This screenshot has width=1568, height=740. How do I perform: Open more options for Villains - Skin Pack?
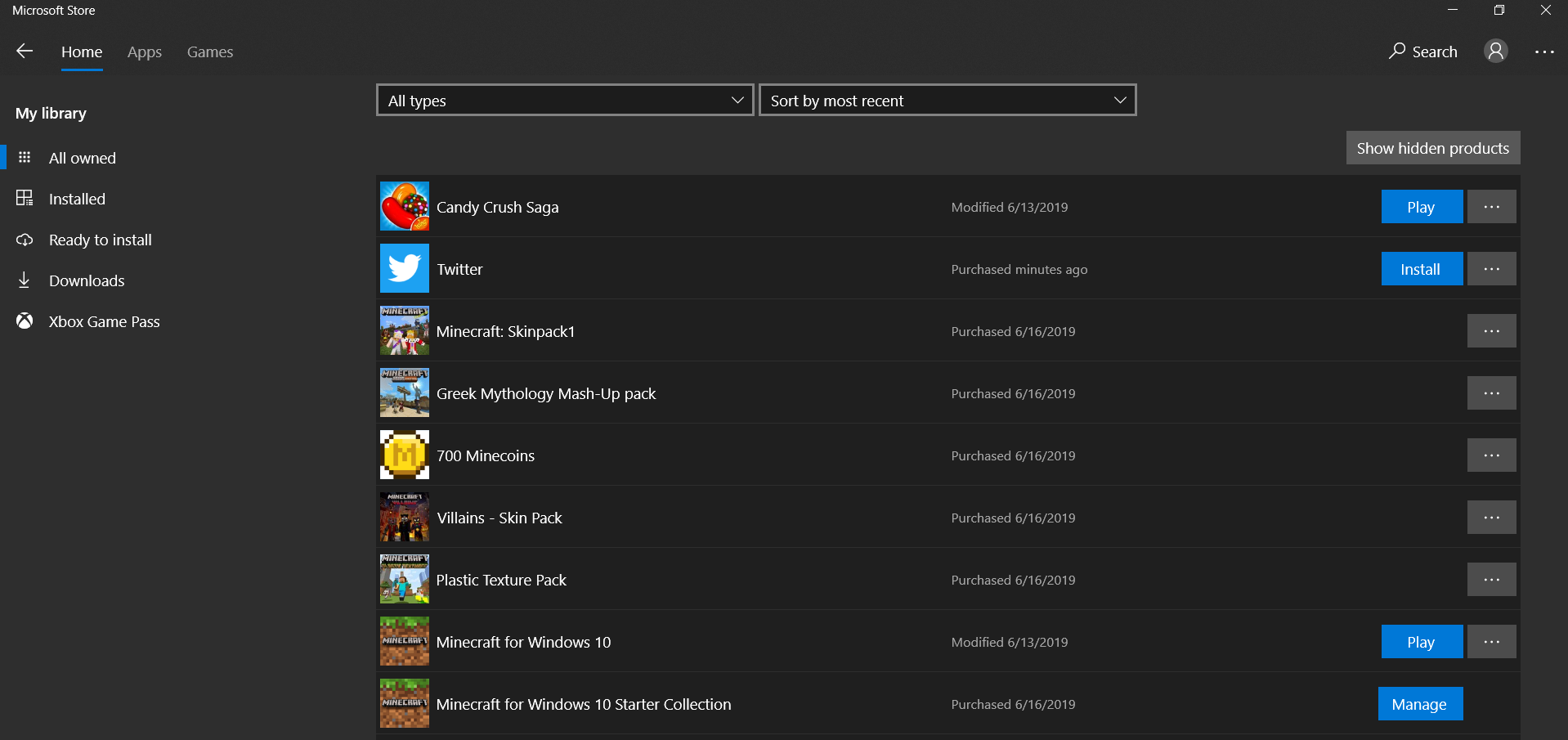[x=1491, y=518]
